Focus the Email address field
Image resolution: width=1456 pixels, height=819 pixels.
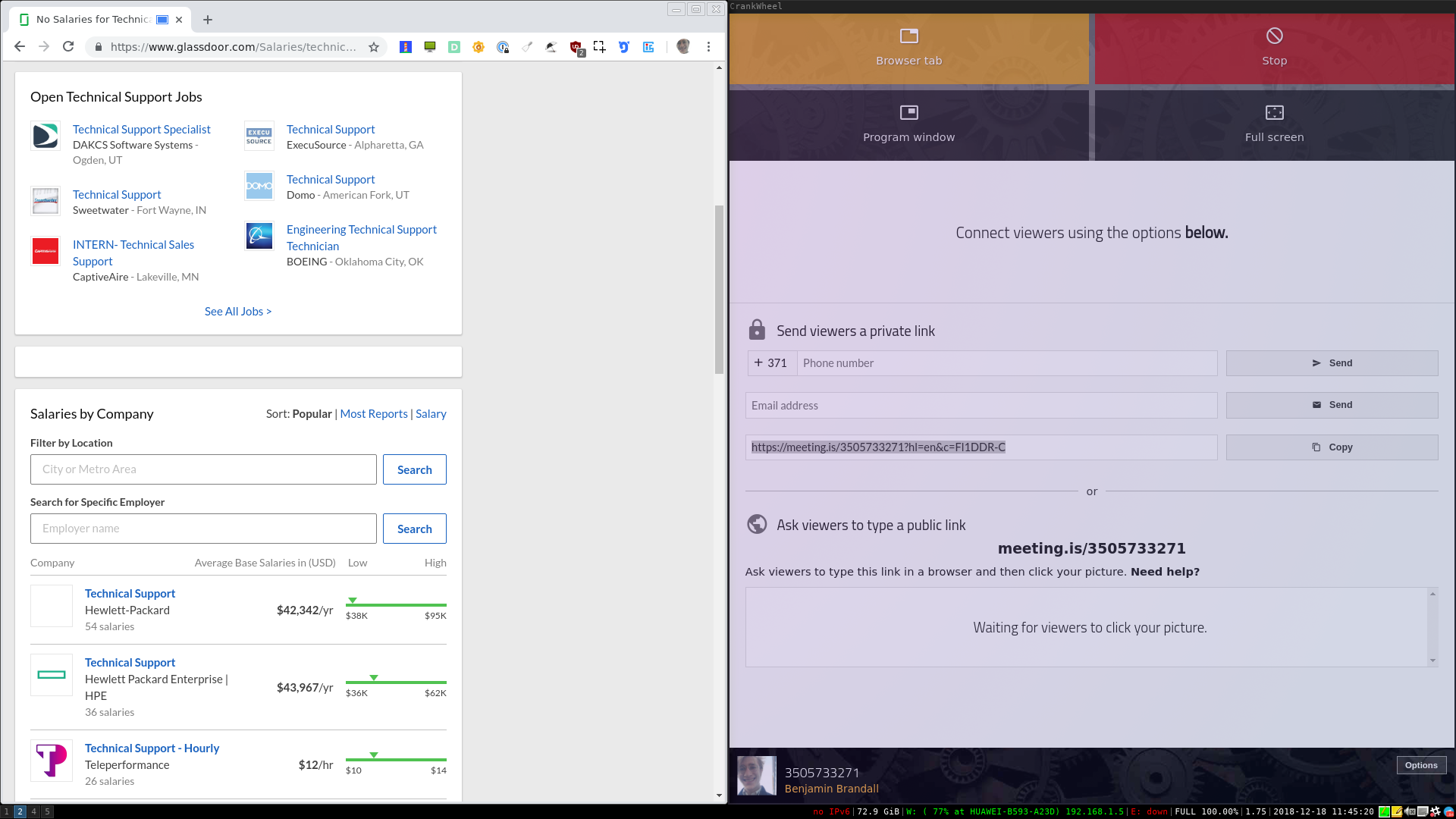tap(981, 406)
